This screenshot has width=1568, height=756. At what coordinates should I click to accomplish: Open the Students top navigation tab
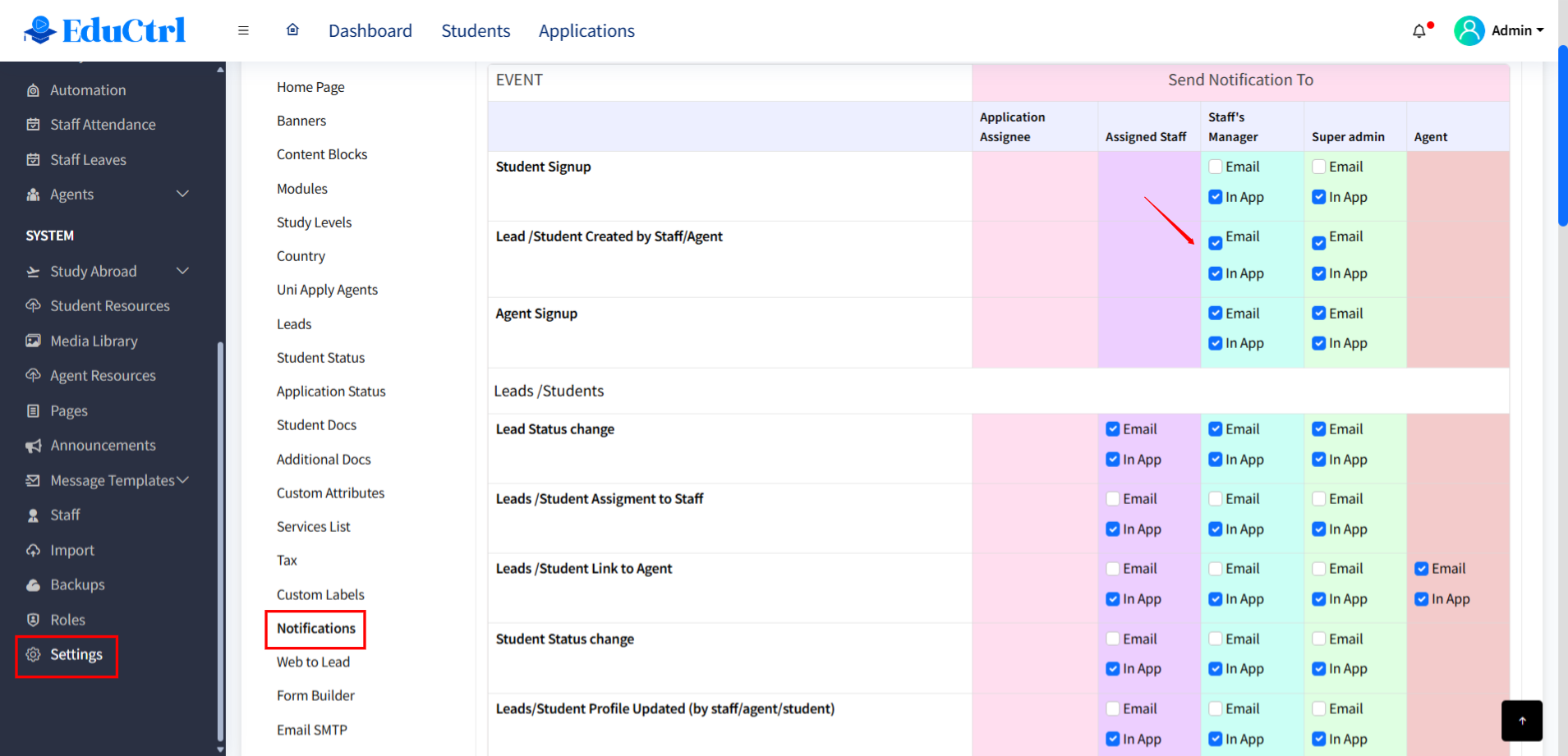[476, 31]
